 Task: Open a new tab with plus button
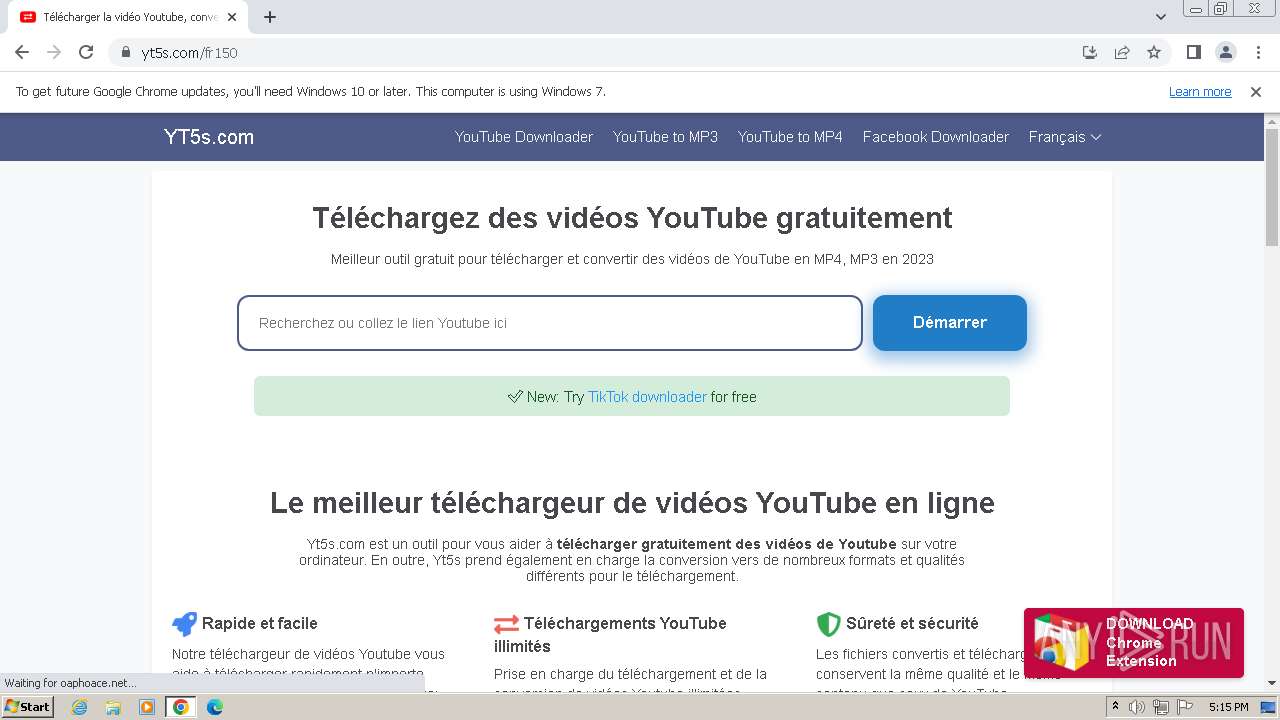(270, 17)
